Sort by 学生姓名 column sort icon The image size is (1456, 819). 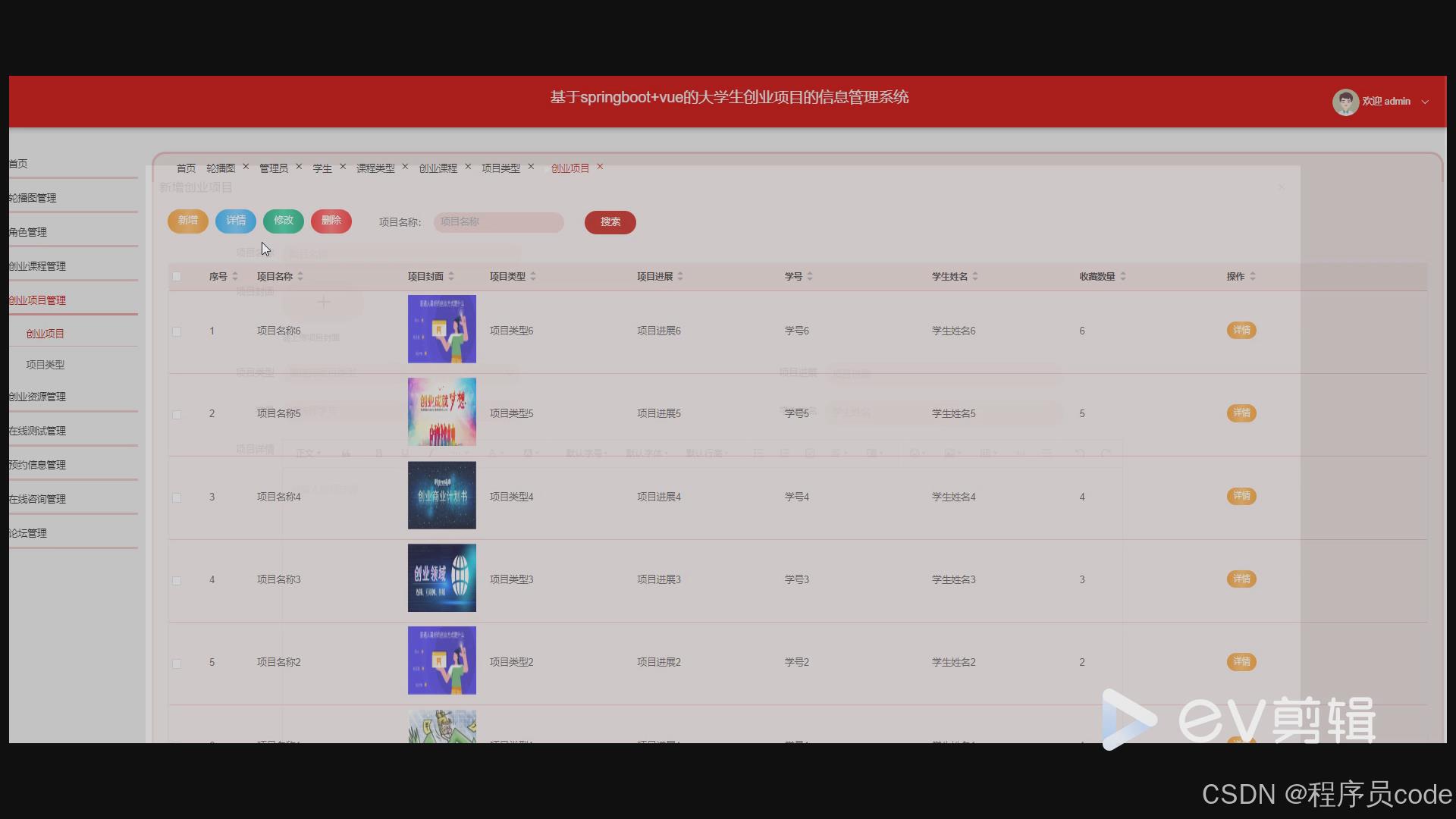point(975,276)
